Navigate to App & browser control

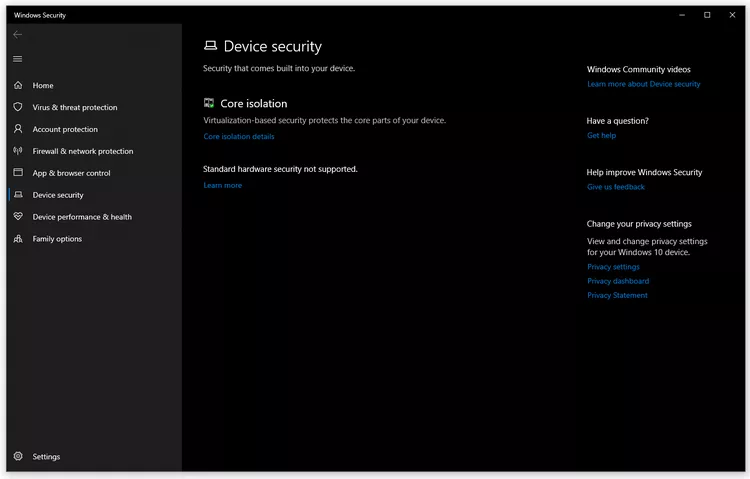tap(94, 173)
